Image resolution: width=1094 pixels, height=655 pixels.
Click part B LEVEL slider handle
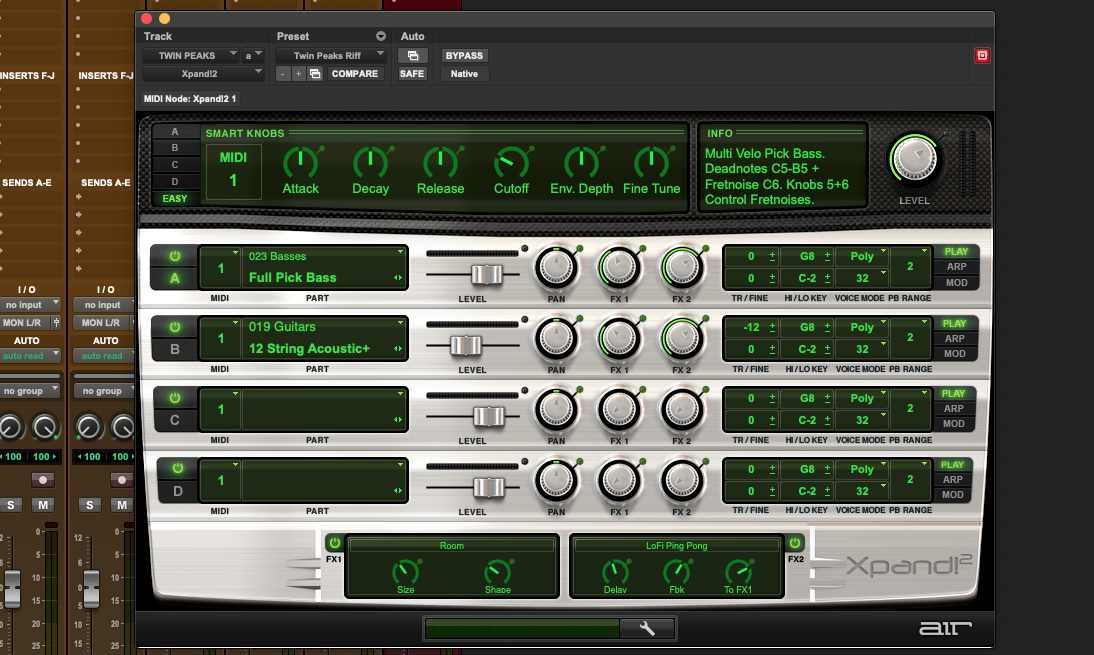click(x=465, y=345)
